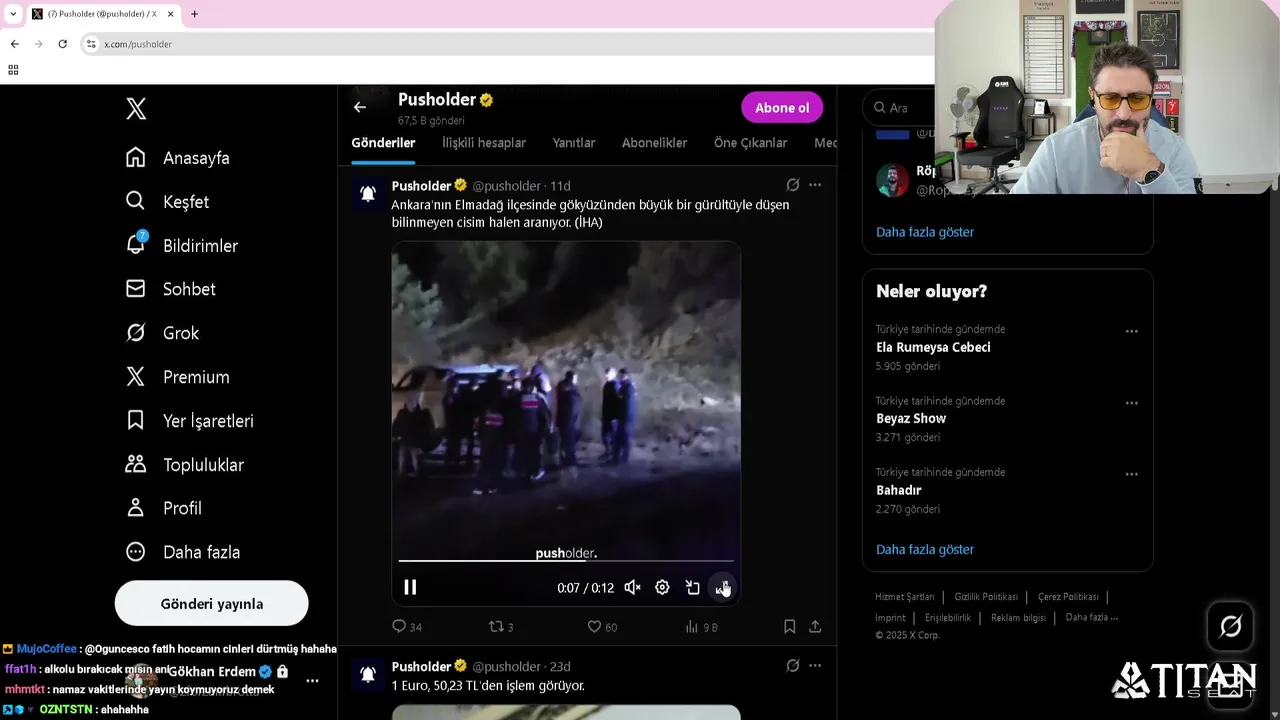
Task: Open Grok icon on Elmadağ post
Action: 793,185
